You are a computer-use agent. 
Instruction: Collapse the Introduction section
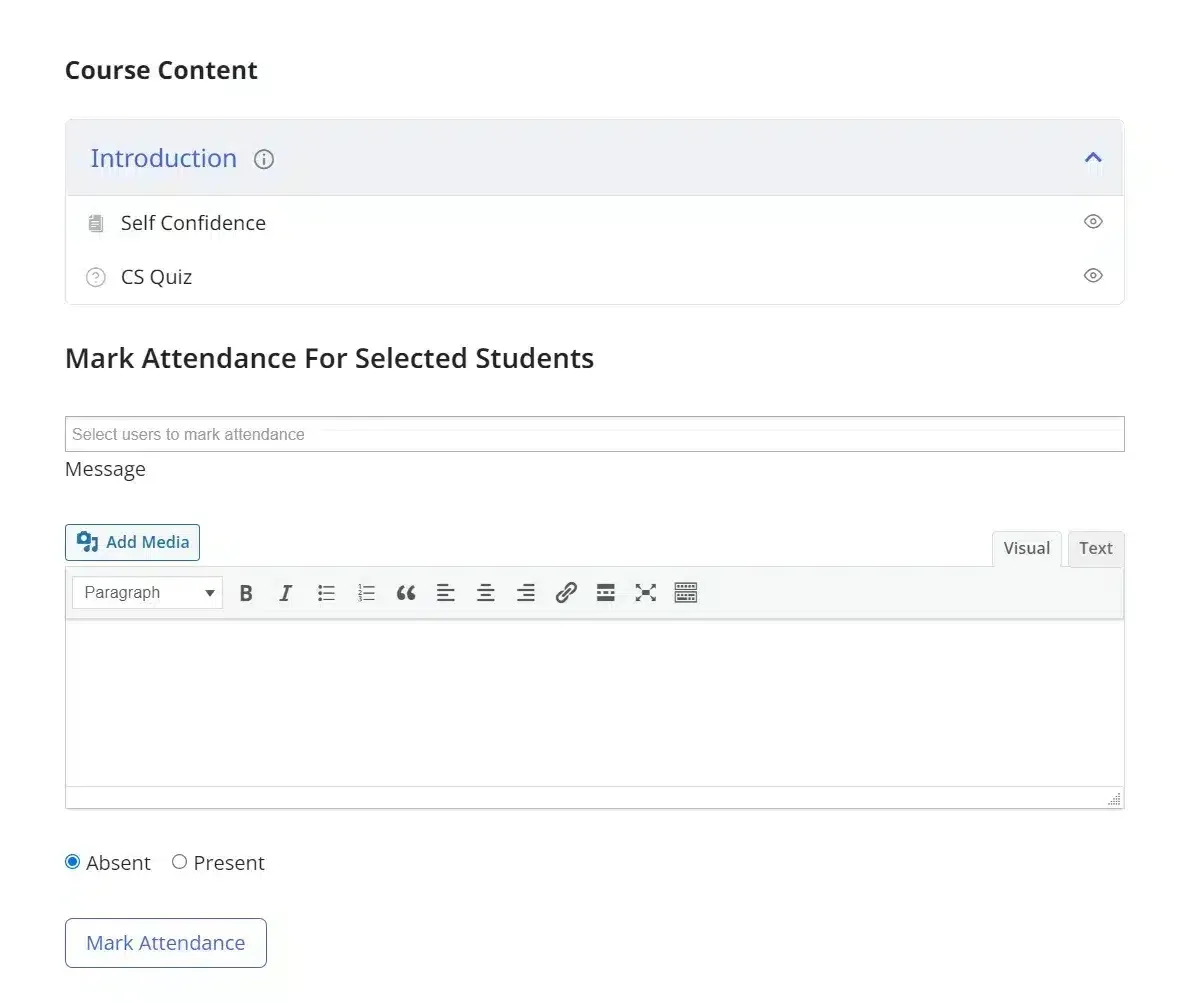click(x=1093, y=157)
